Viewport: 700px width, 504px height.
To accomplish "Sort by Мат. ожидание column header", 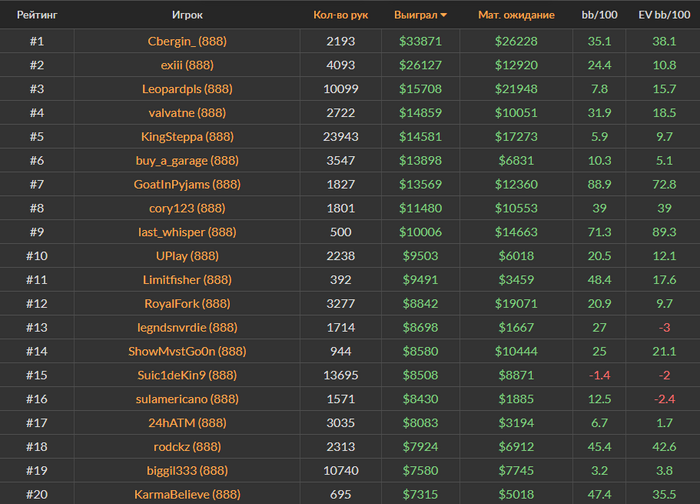I will click(x=516, y=15).
